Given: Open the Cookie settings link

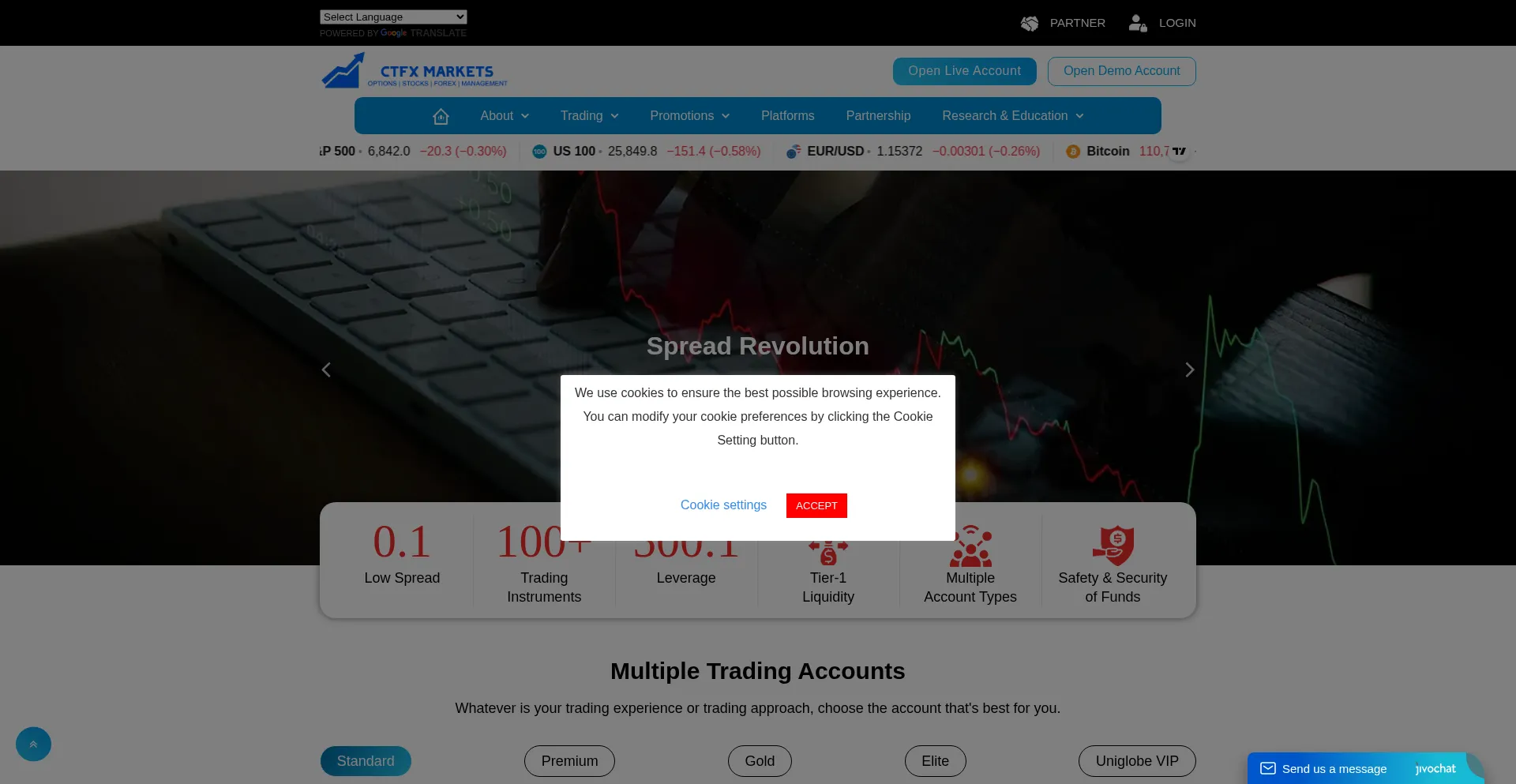Looking at the screenshot, I should pos(723,505).
